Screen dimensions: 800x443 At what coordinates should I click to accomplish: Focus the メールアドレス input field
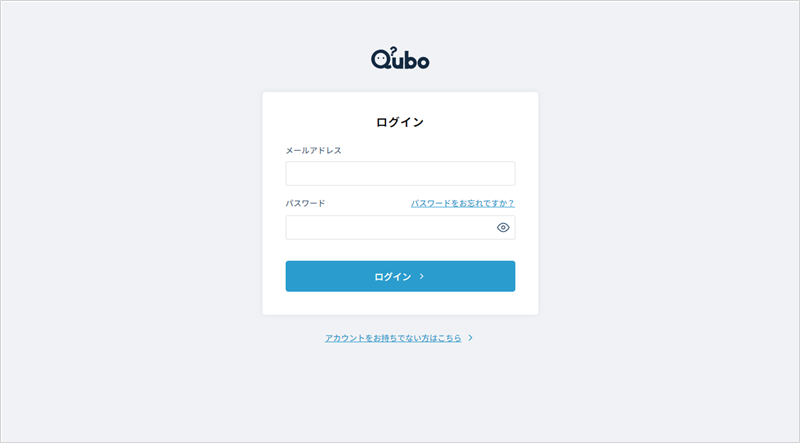[x=400, y=174]
